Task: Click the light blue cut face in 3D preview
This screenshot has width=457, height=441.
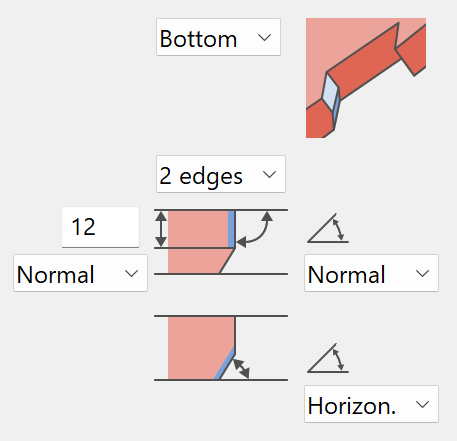Action: tap(330, 92)
